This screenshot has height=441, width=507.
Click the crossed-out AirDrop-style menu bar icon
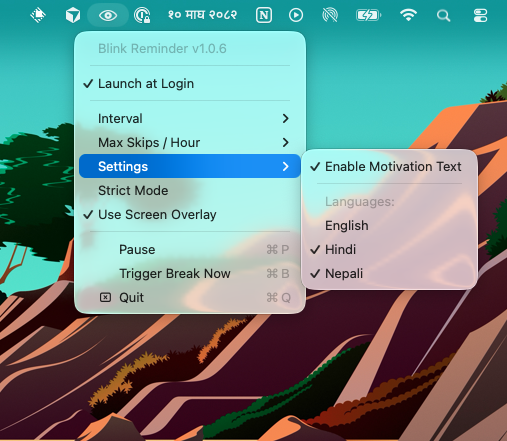[x=330, y=15]
